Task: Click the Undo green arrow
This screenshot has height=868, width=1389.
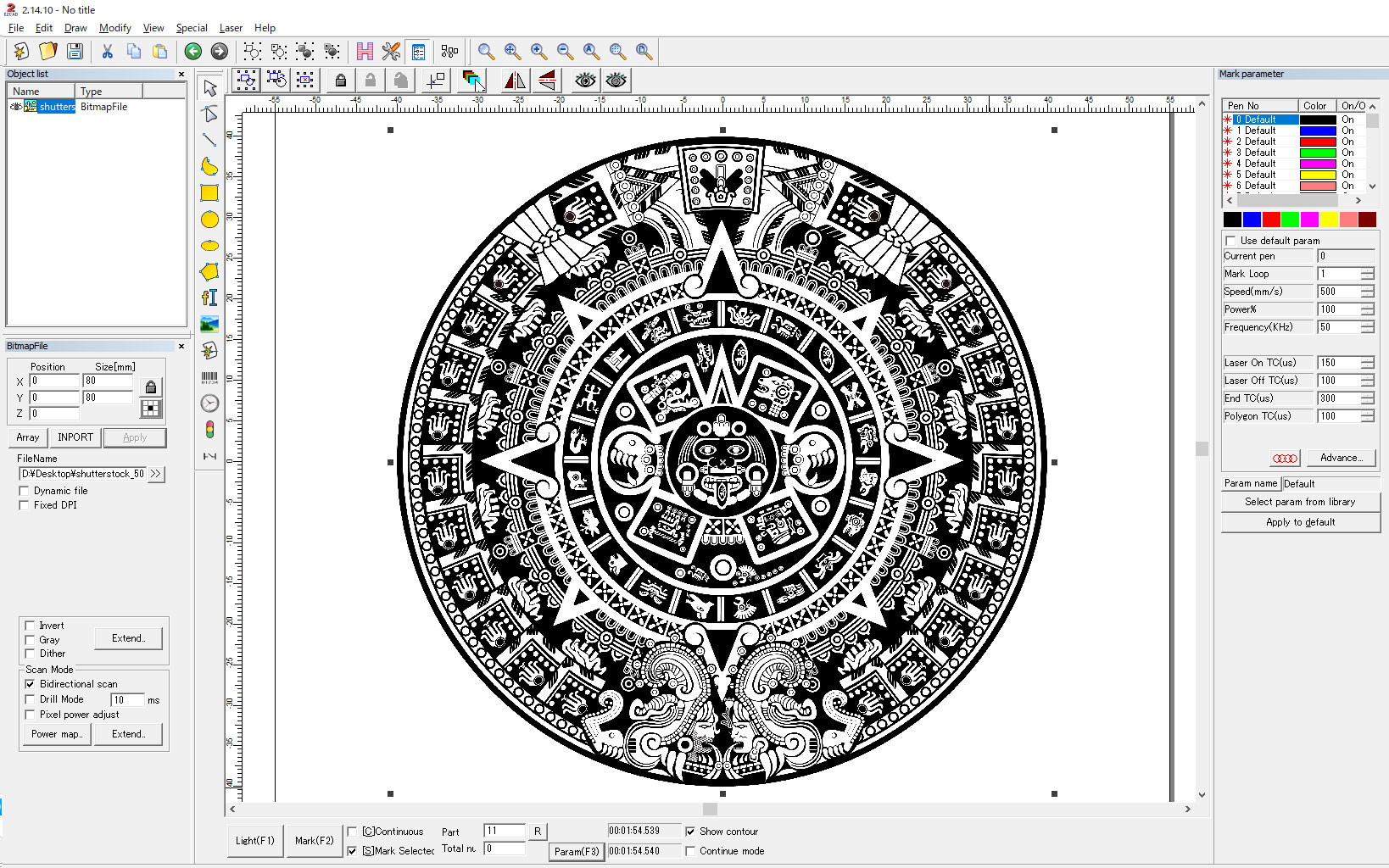Action: click(x=193, y=51)
